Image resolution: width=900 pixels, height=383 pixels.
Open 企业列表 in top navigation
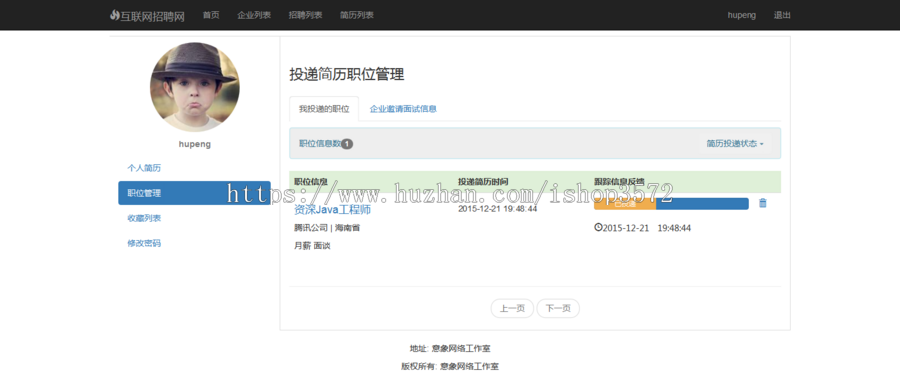point(254,15)
